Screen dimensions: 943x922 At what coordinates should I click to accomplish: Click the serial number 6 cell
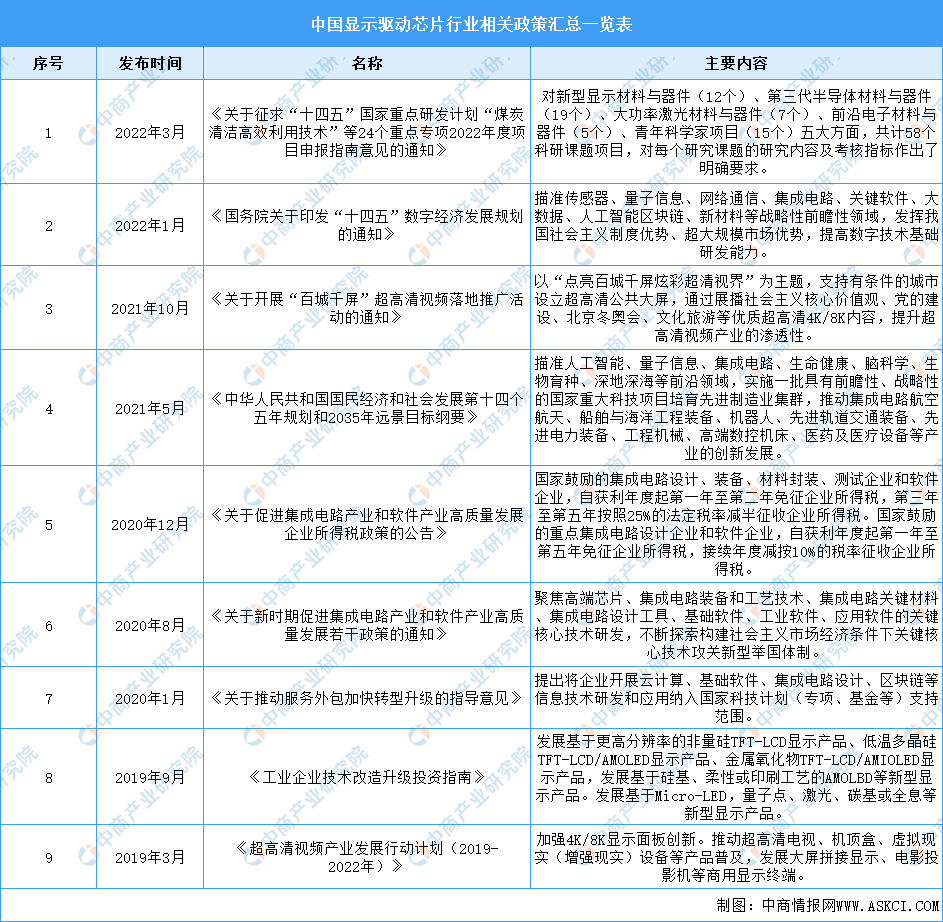coord(48,625)
